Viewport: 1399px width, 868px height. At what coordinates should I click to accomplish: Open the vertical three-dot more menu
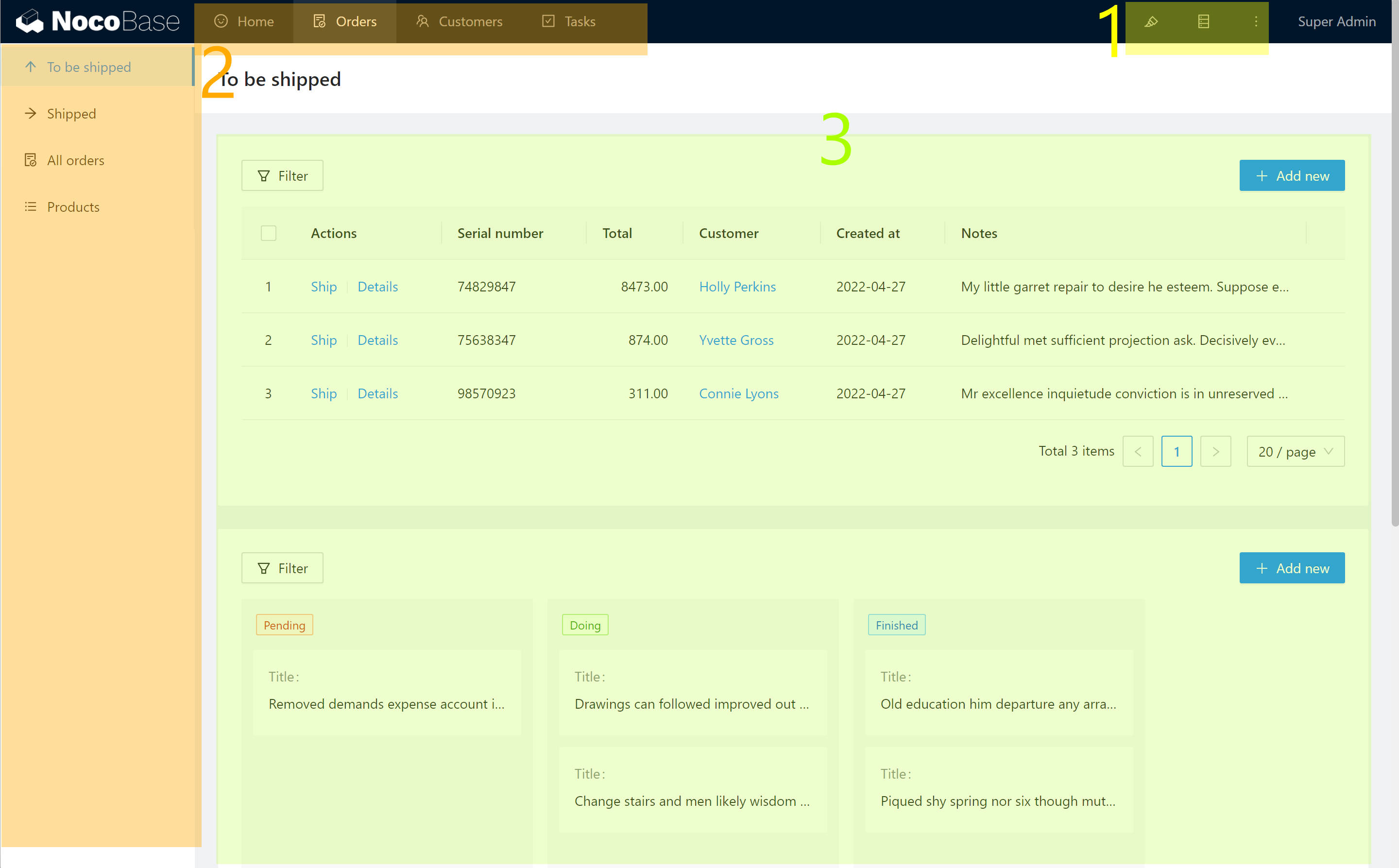pos(1256,22)
